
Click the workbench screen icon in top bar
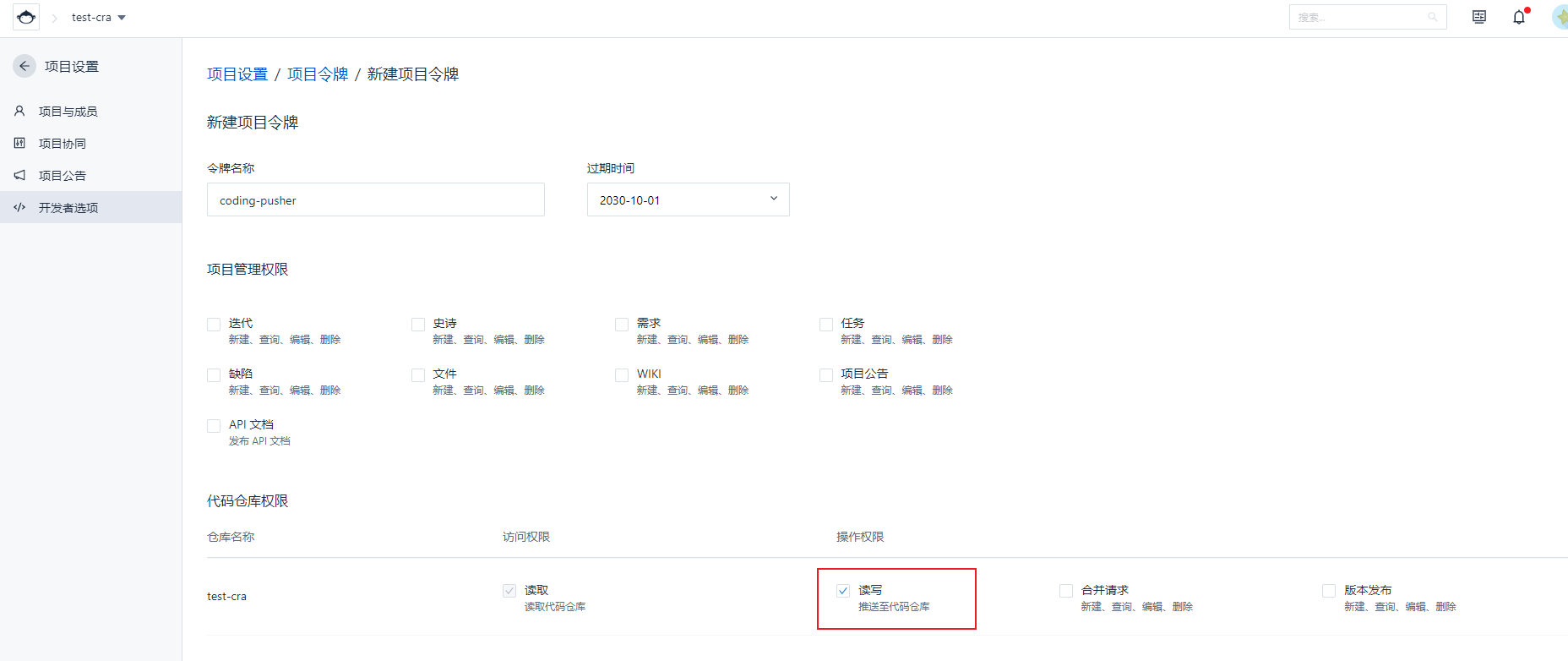coord(1479,17)
